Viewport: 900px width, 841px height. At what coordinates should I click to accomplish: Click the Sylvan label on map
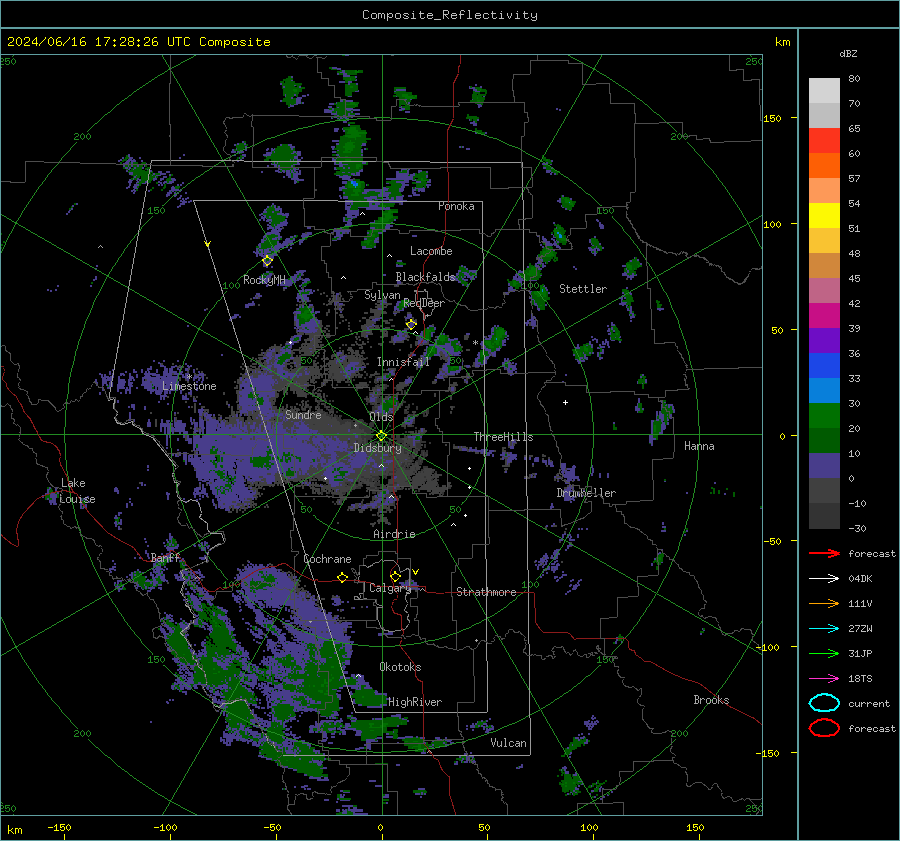pos(382,295)
